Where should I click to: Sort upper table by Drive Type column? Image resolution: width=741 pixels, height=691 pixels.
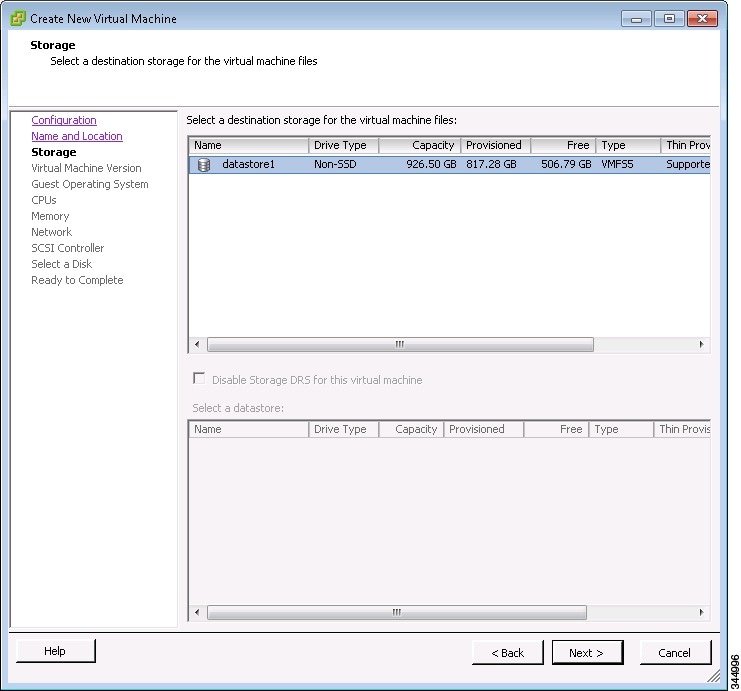[x=344, y=145]
